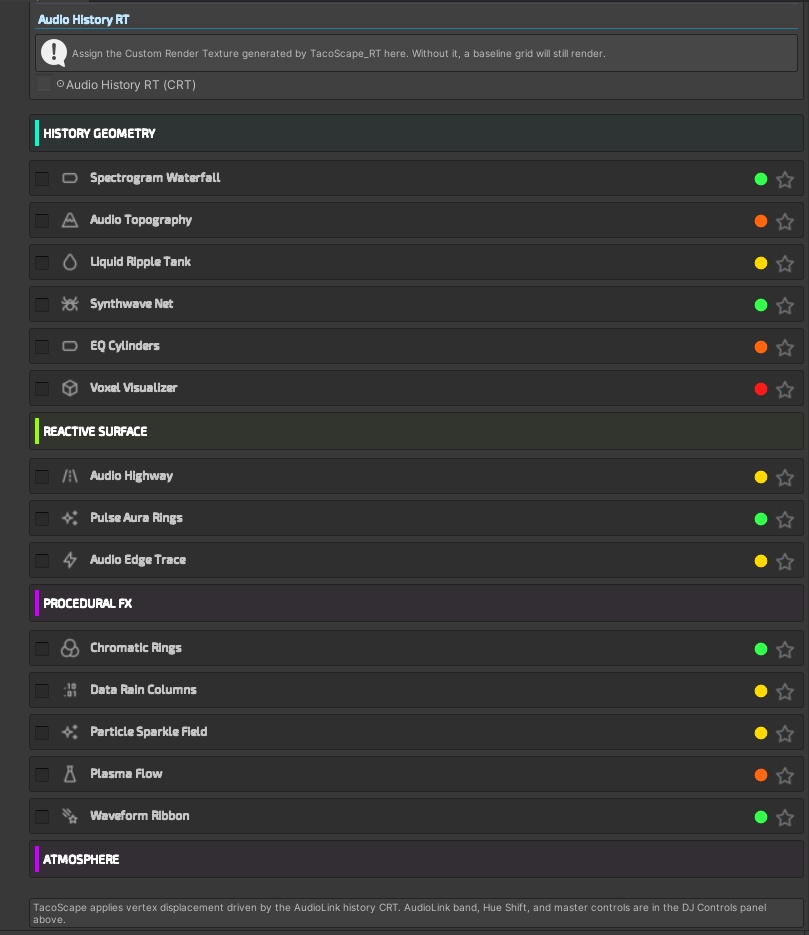
Task: Enable the Spectrogram Waterfall checkbox
Action: [x=42, y=179]
